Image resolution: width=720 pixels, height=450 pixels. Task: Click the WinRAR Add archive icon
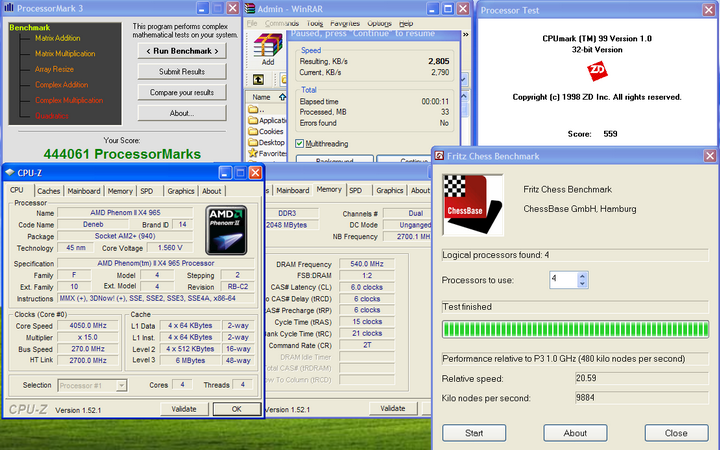268,50
